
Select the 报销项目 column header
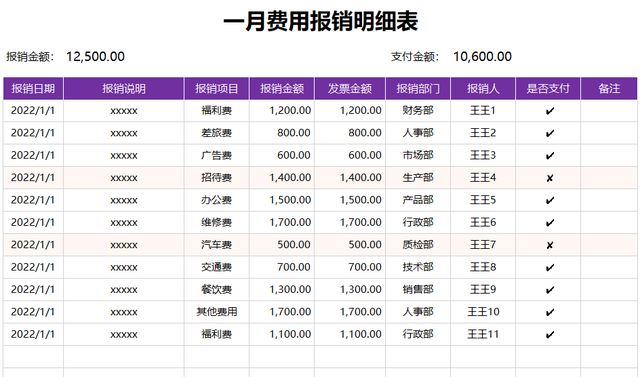(x=217, y=89)
